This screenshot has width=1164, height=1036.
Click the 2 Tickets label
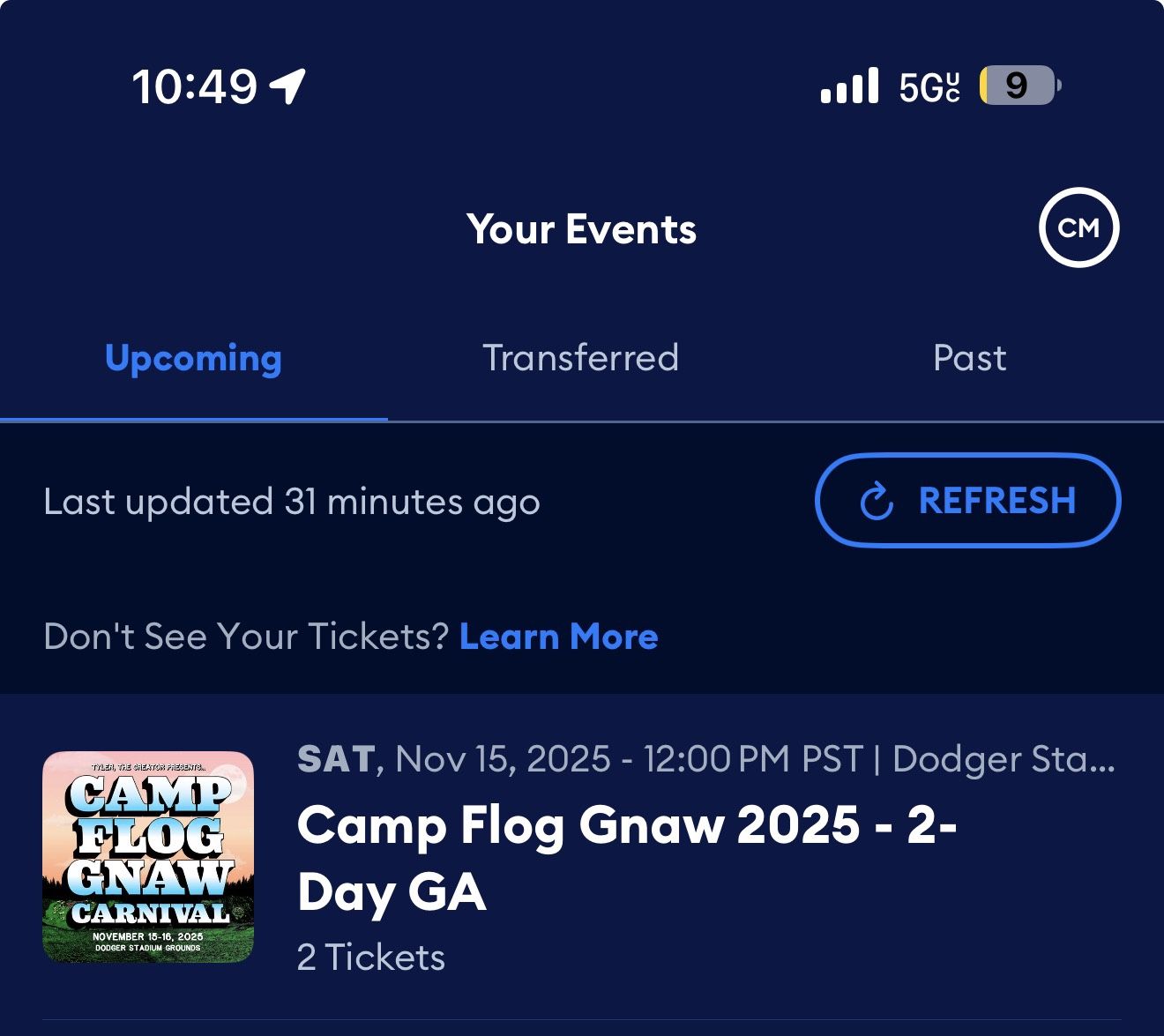pyautogui.click(x=370, y=955)
